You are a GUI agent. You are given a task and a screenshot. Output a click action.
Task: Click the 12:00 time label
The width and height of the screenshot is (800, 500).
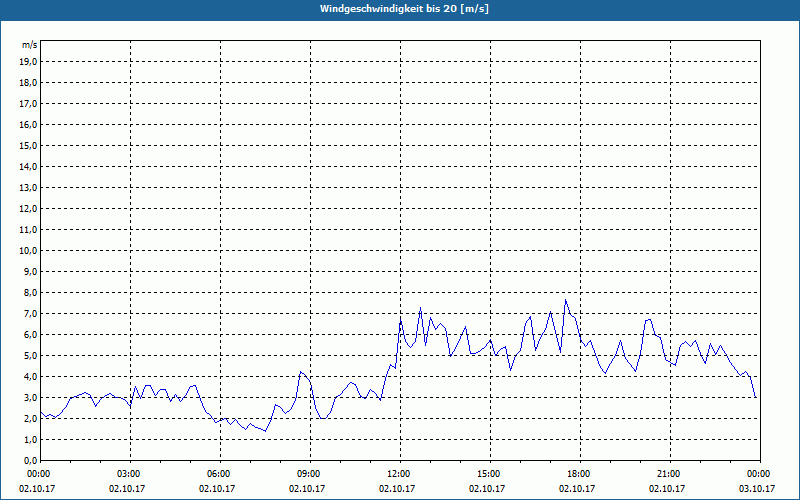point(398,474)
